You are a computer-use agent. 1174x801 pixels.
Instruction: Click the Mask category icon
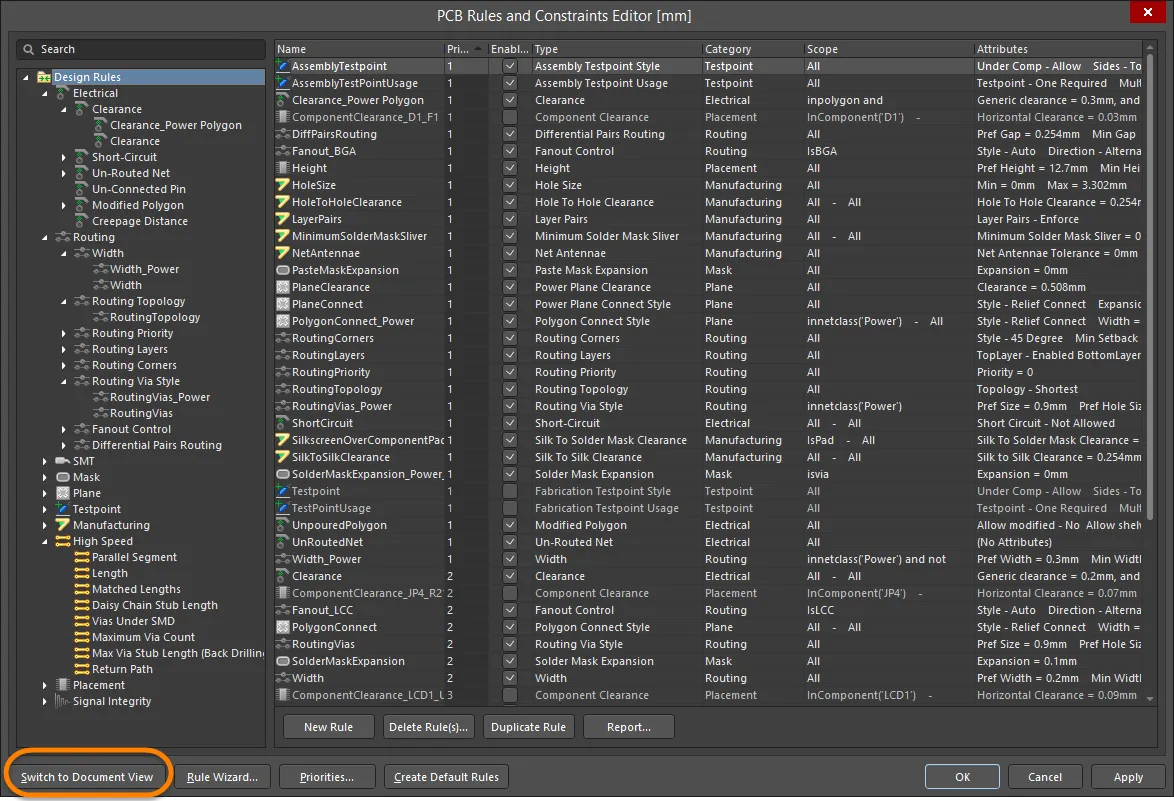(x=63, y=477)
